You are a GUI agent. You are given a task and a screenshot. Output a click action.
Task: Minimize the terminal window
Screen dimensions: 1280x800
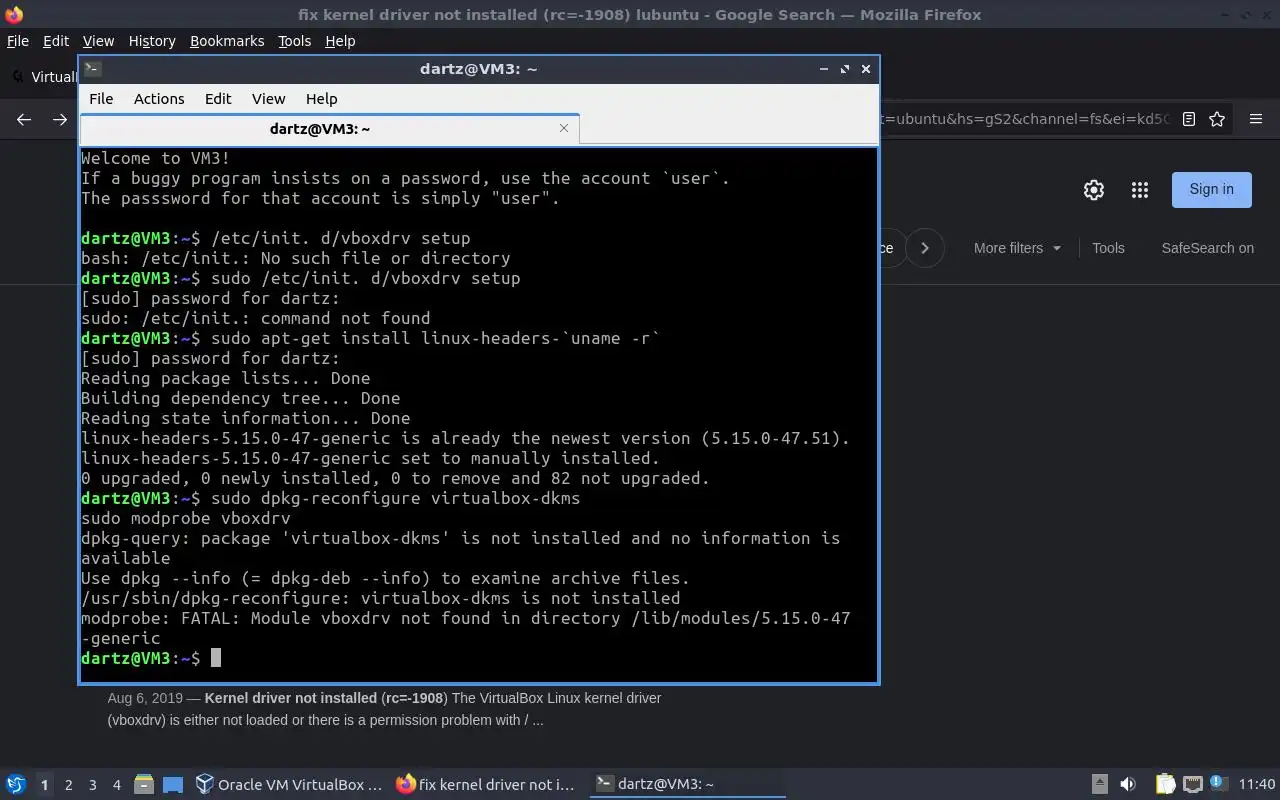824,68
